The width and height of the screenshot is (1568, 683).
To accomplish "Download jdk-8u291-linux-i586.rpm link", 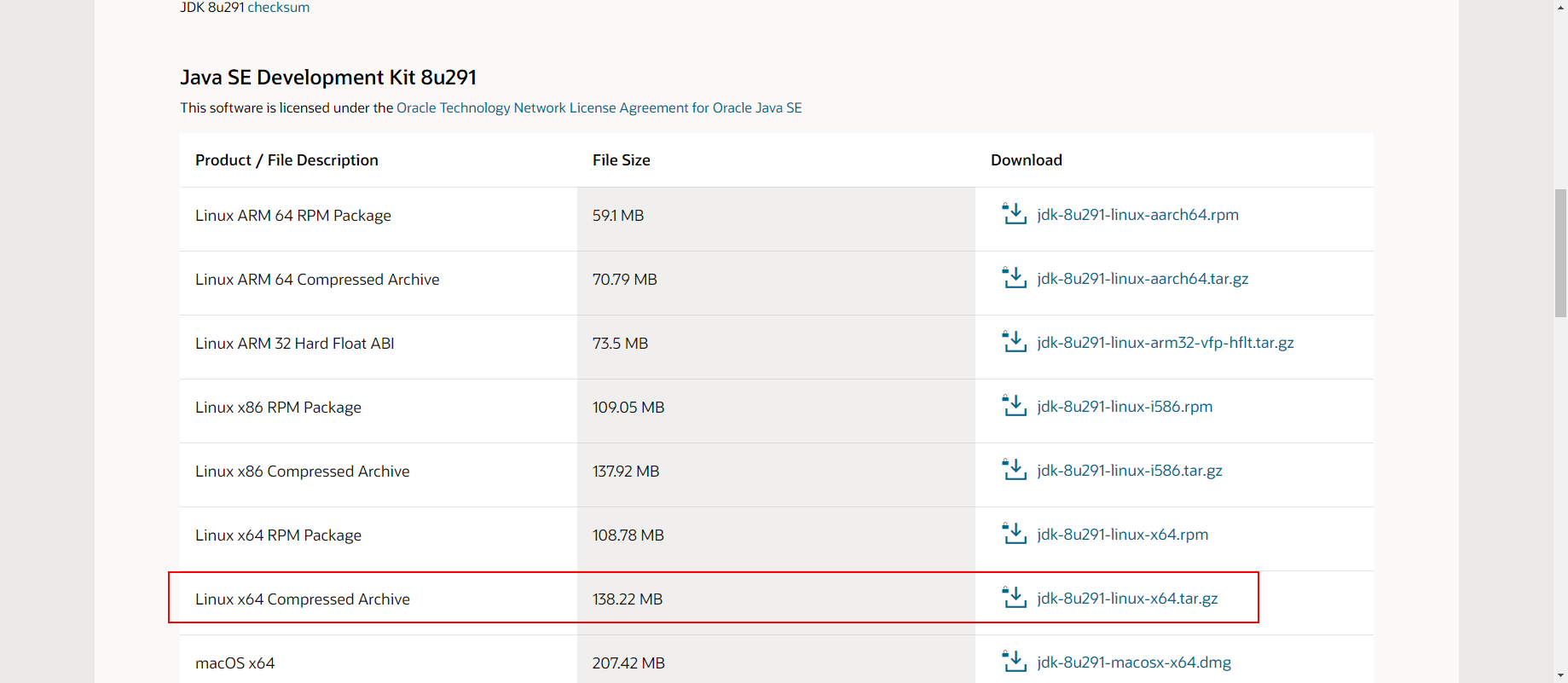I will (1125, 407).
